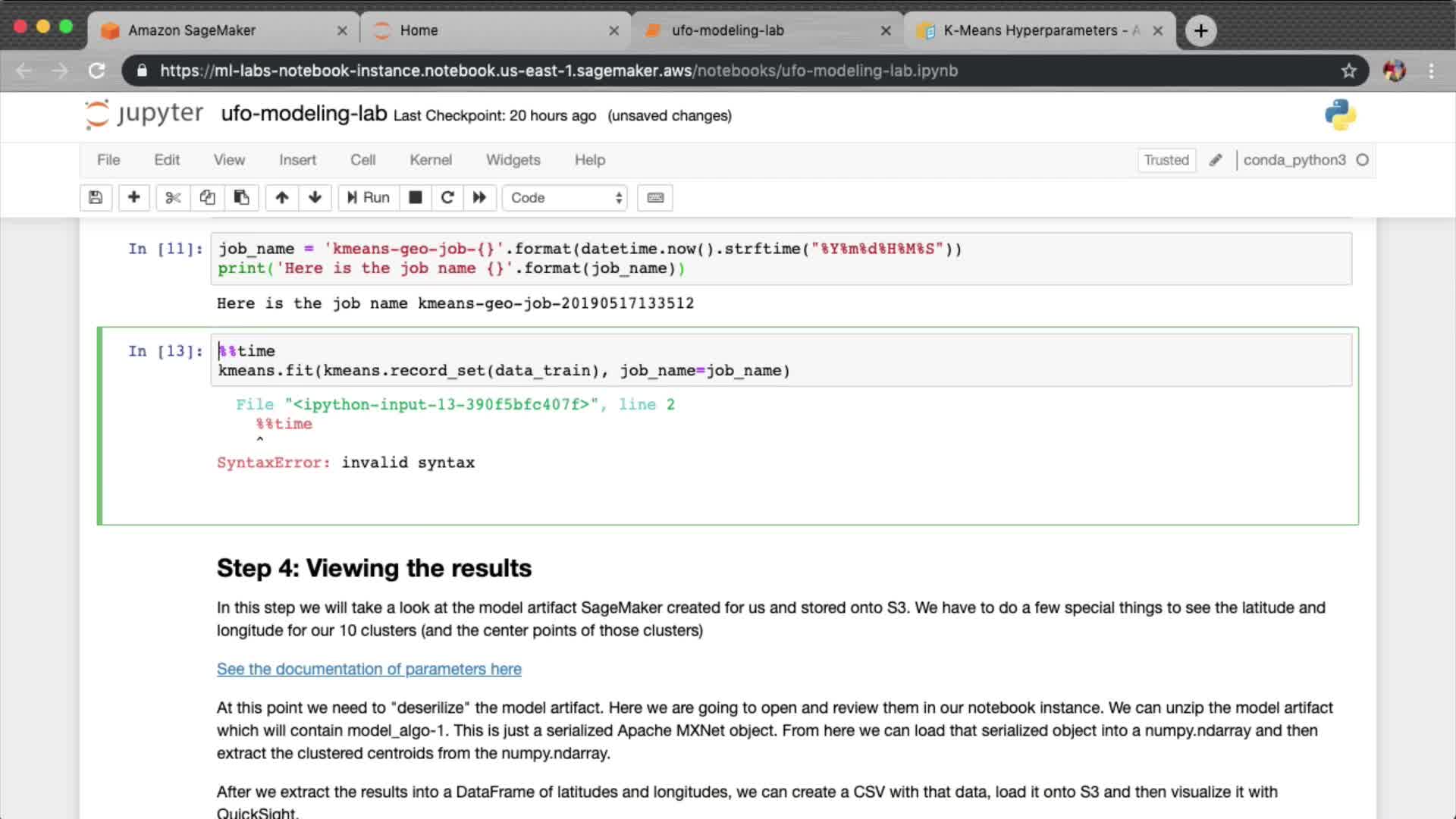Click the Run cell button
The height and width of the screenshot is (819, 1456).
coord(369,198)
